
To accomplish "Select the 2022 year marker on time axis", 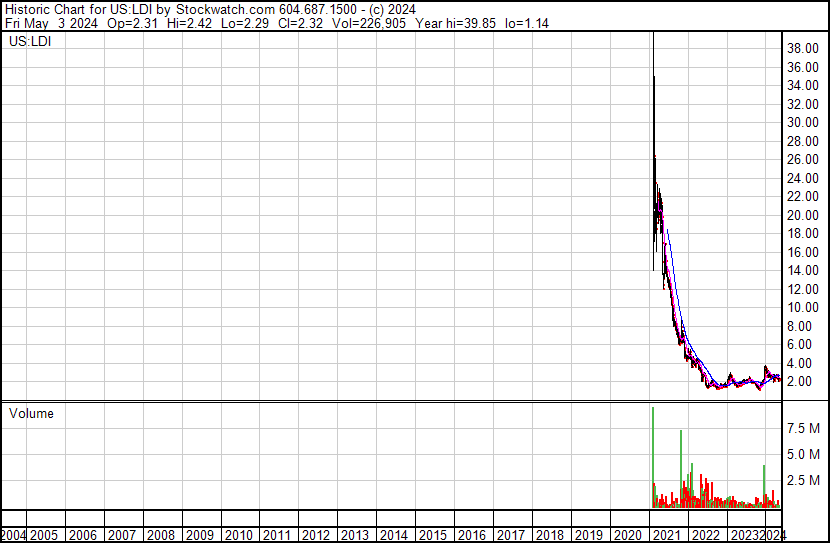I will pos(704,535).
